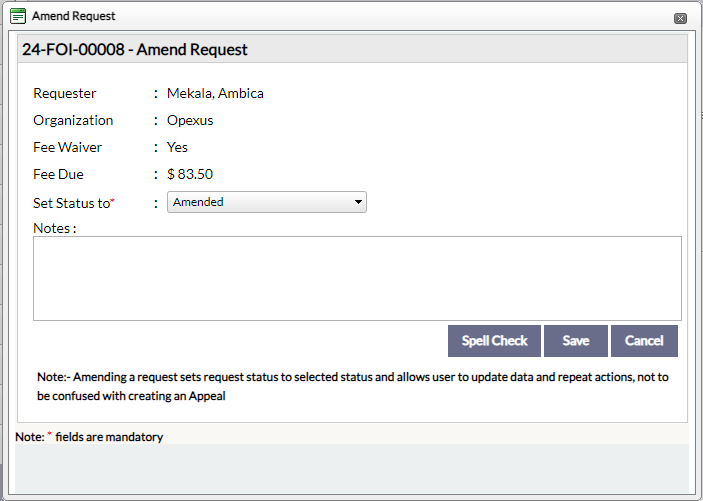Viewport: 703px width, 501px height.
Task: Expand the arrow beside Amended status
Action: point(358,202)
